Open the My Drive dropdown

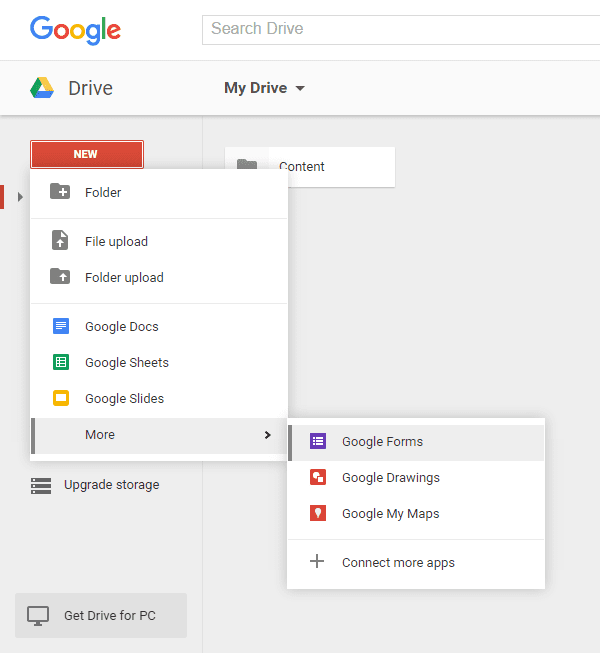tap(264, 88)
